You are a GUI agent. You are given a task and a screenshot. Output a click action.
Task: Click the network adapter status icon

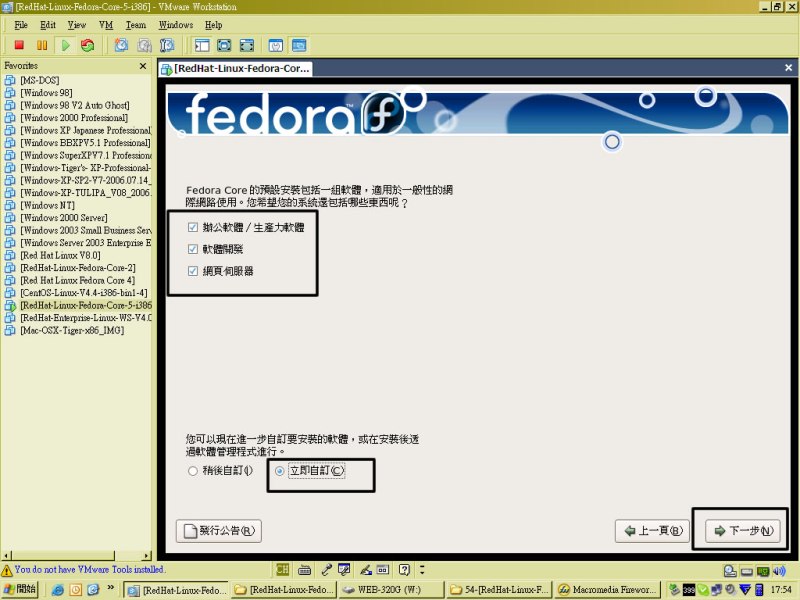763,571
